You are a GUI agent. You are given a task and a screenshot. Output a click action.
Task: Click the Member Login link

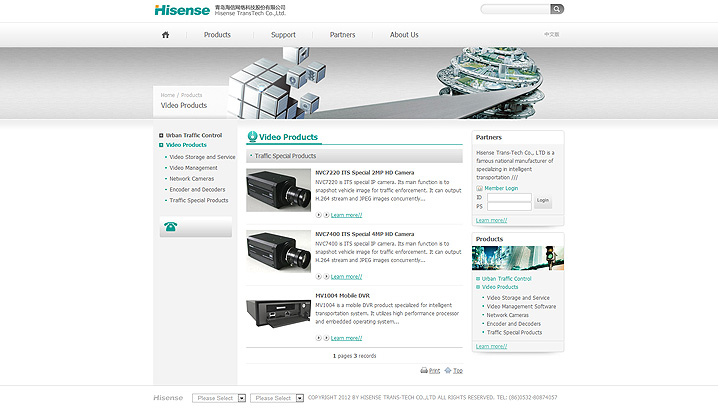(501, 188)
